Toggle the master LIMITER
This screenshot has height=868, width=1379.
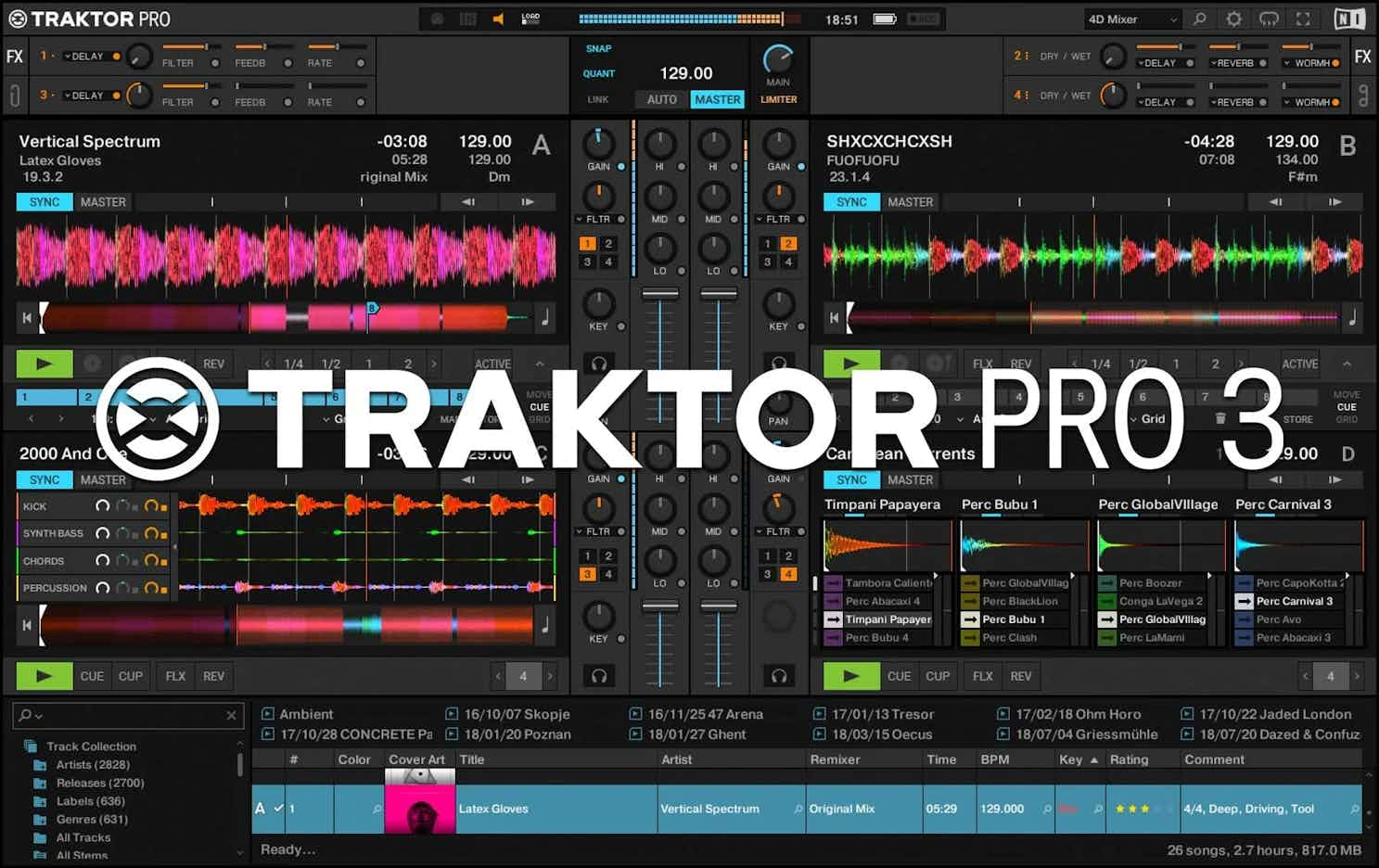779,99
